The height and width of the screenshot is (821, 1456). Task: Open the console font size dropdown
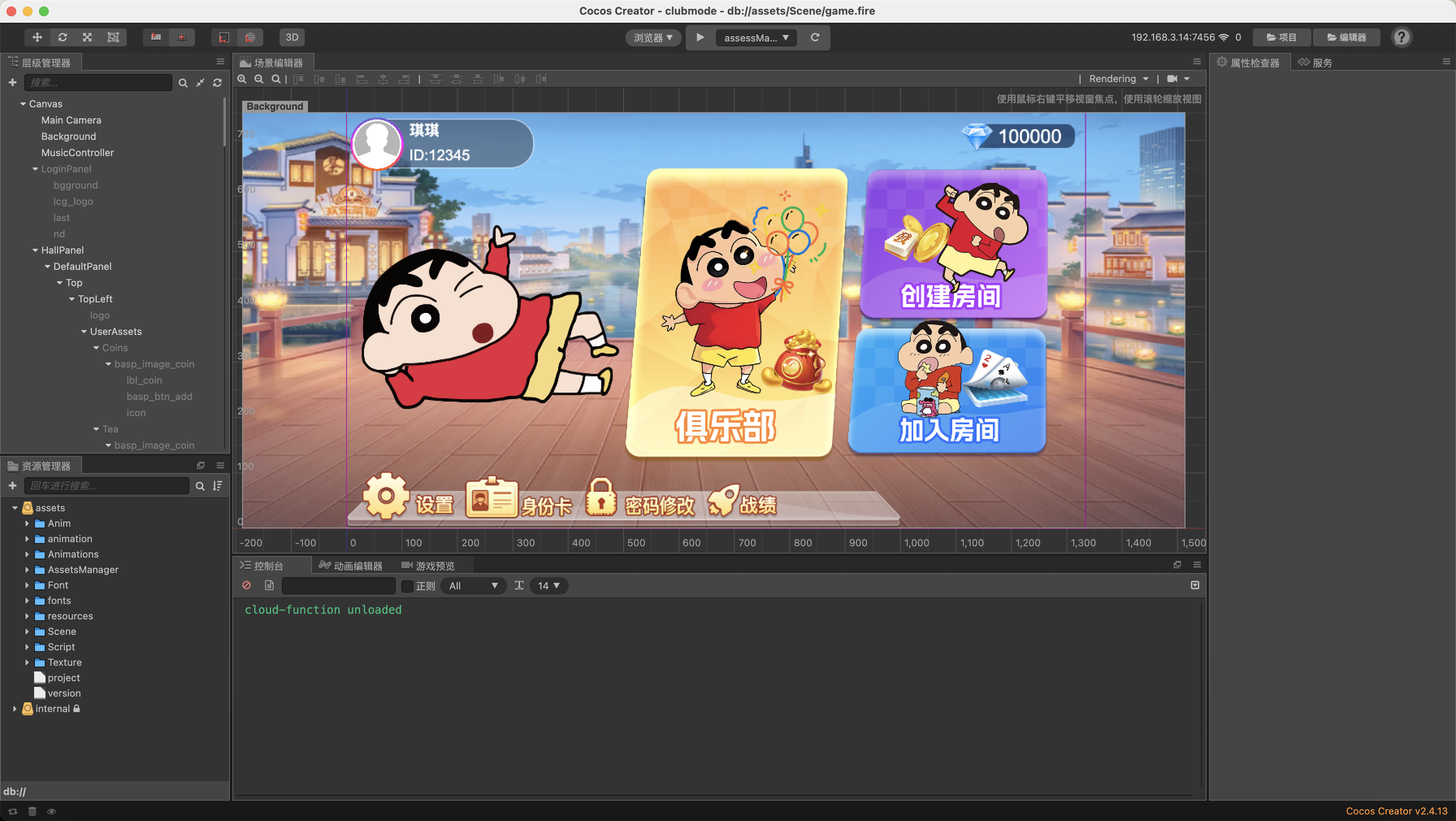(548, 586)
